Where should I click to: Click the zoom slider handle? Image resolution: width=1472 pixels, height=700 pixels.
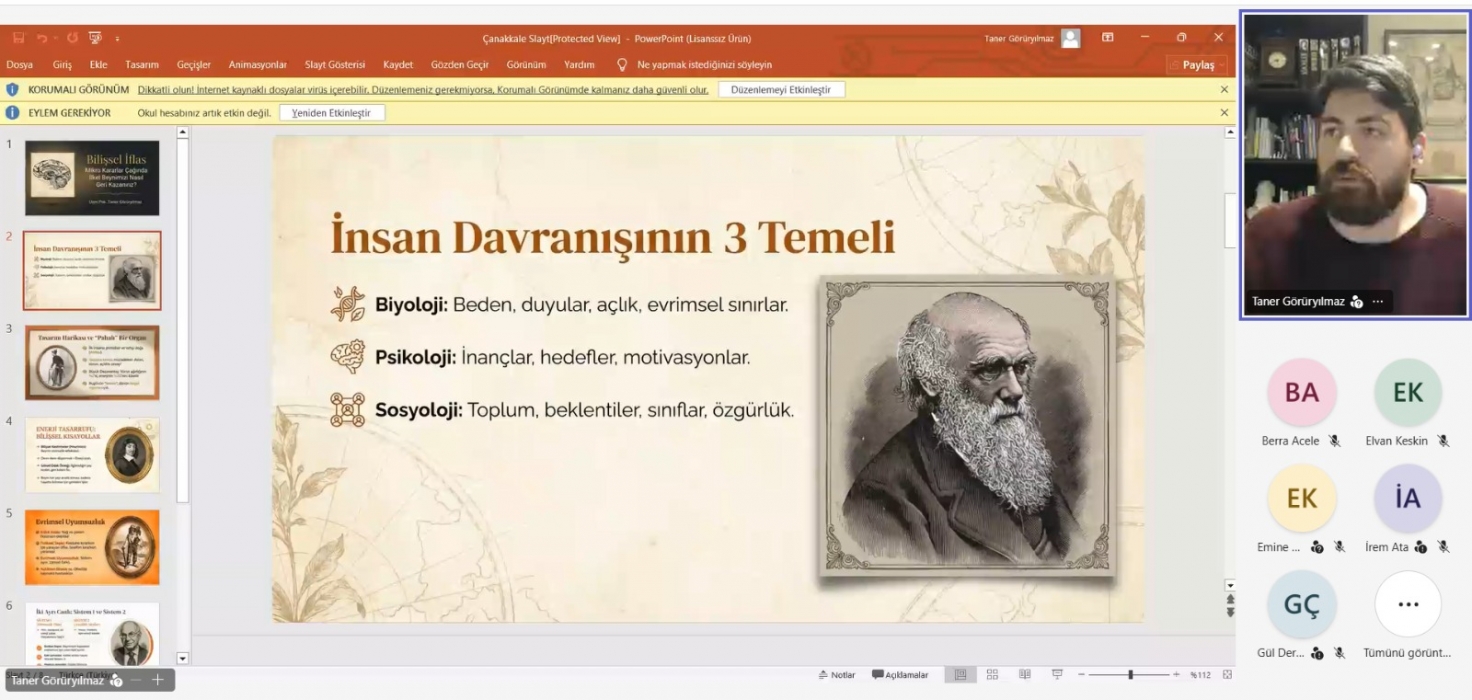pyautogui.click(x=1130, y=675)
